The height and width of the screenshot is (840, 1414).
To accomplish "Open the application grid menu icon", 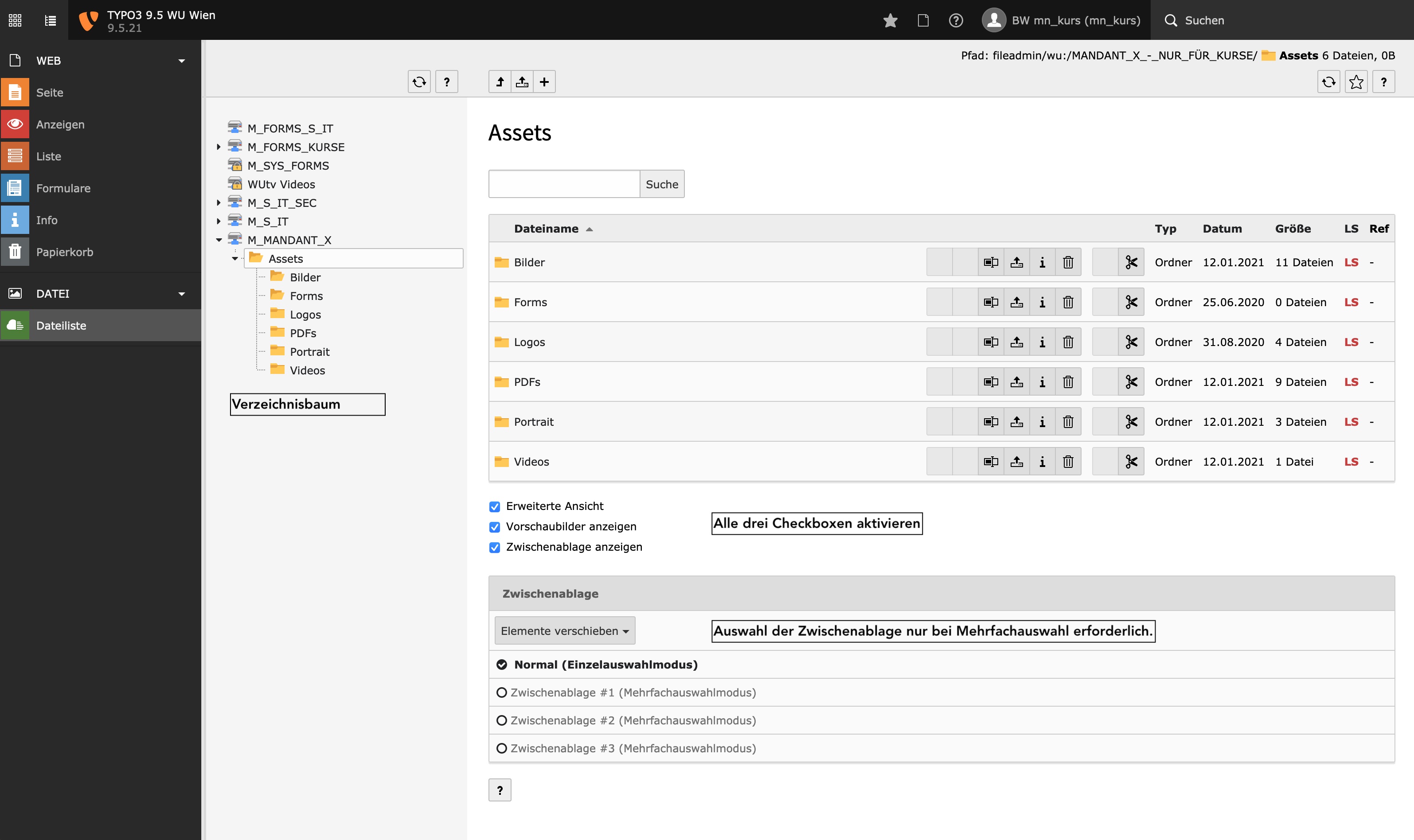I will click(15, 20).
